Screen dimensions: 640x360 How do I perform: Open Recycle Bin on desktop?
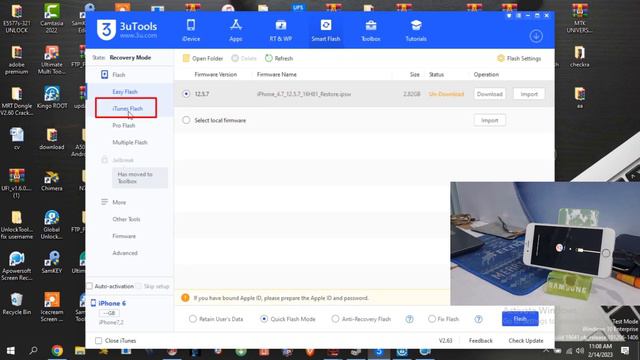tap(16, 304)
